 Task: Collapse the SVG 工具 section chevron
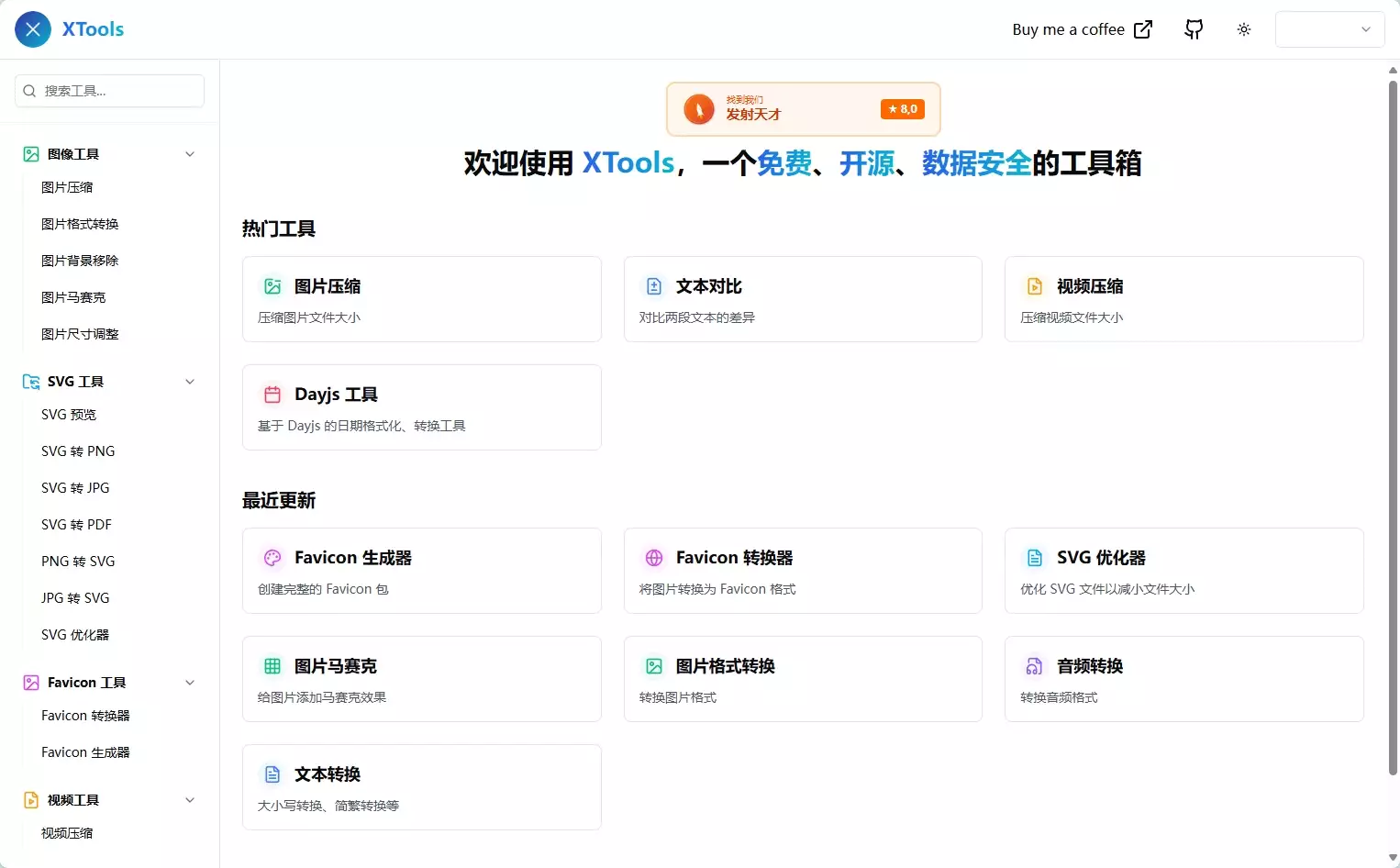(x=190, y=382)
